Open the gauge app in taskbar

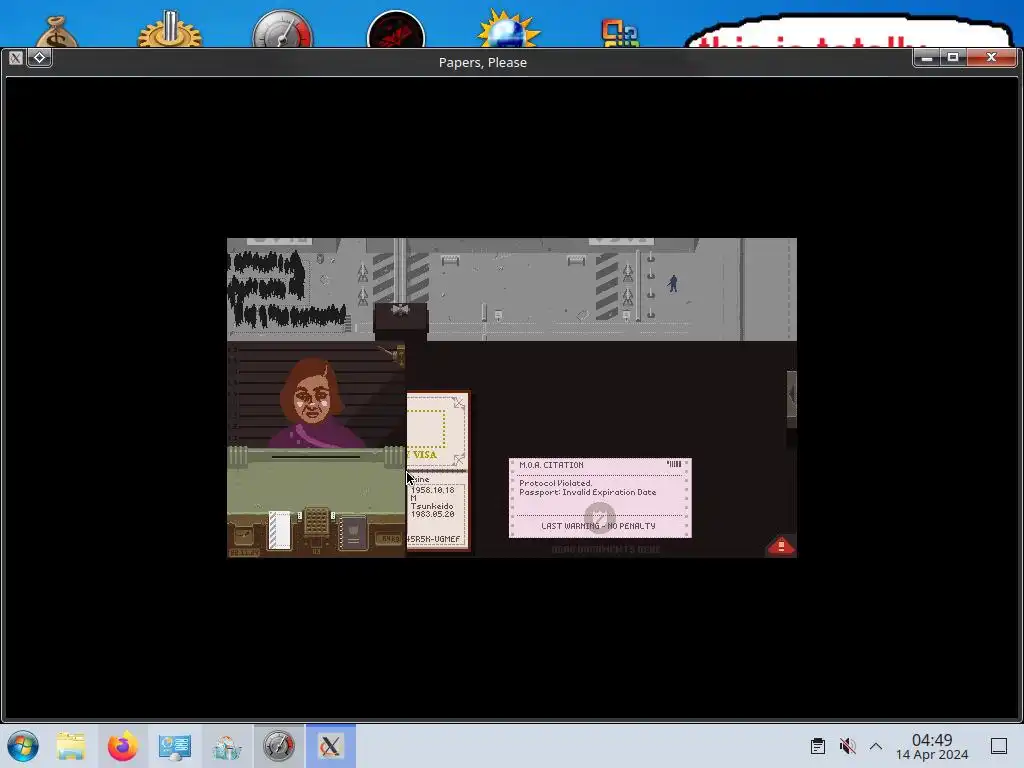[279, 746]
